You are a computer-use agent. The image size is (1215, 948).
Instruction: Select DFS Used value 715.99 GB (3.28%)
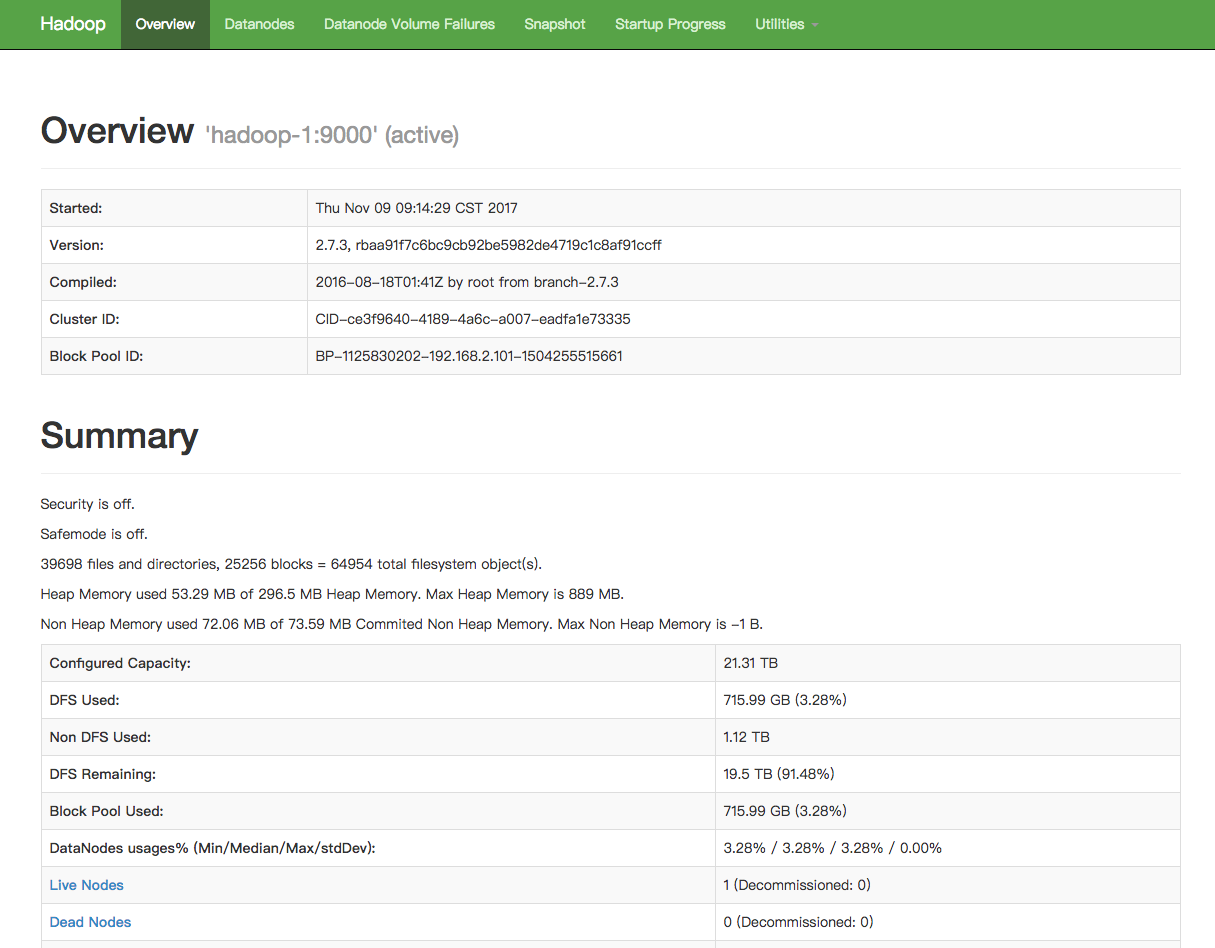[x=785, y=700]
